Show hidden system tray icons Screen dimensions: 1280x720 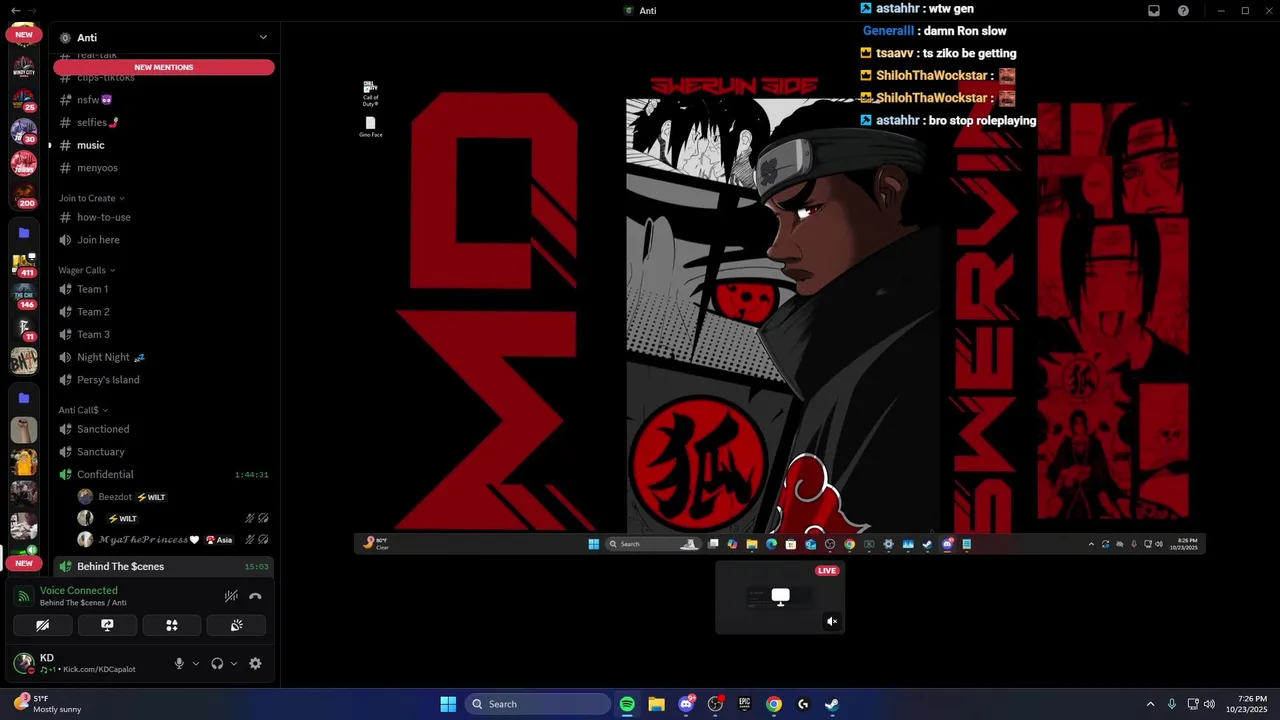point(1150,704)
